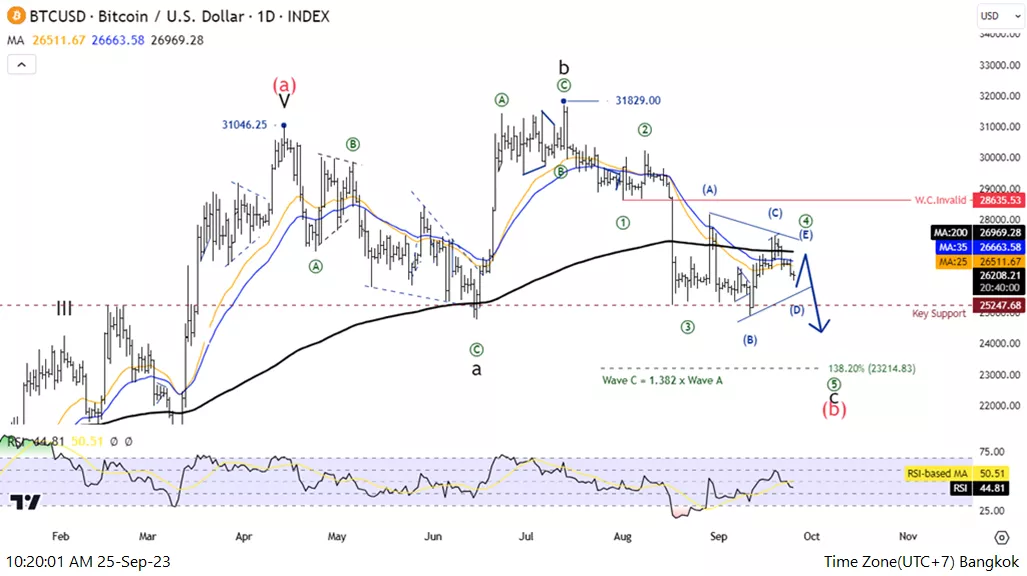Image resolution: width=1027 pixels, height=576 pixels.
Task: Open chart settings gear icon
Action: (x=1001, y=537)
